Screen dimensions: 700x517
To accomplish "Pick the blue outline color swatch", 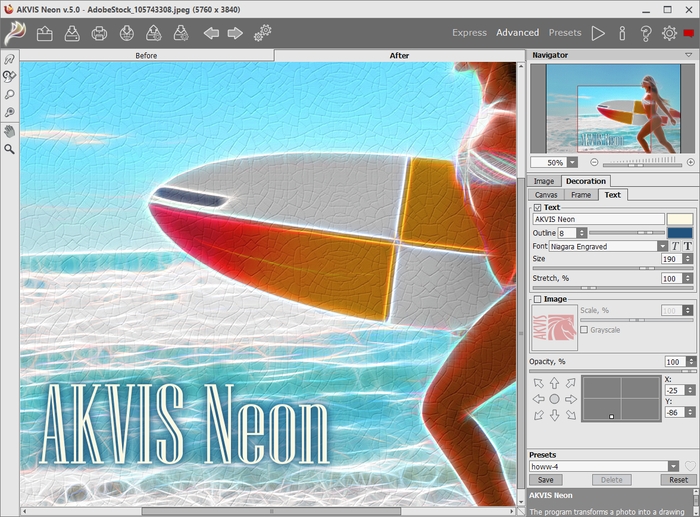I will tap(680, 233).
